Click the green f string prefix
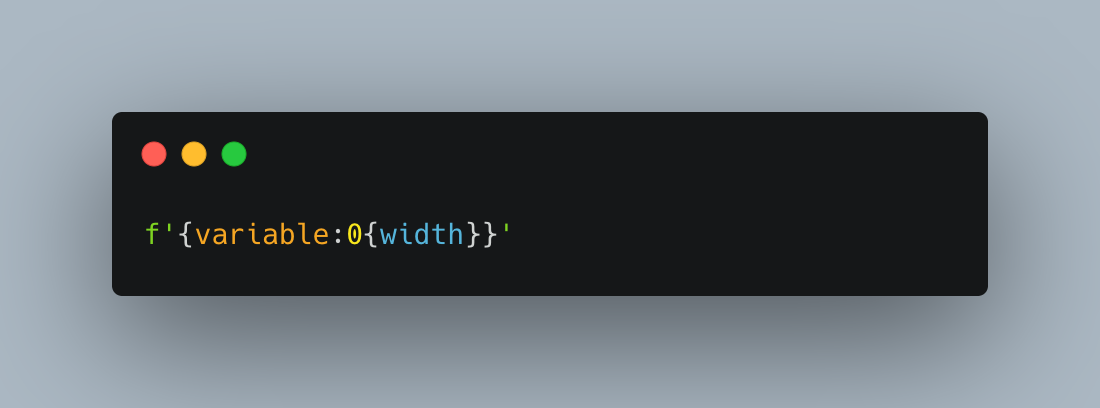 [152, 233]
